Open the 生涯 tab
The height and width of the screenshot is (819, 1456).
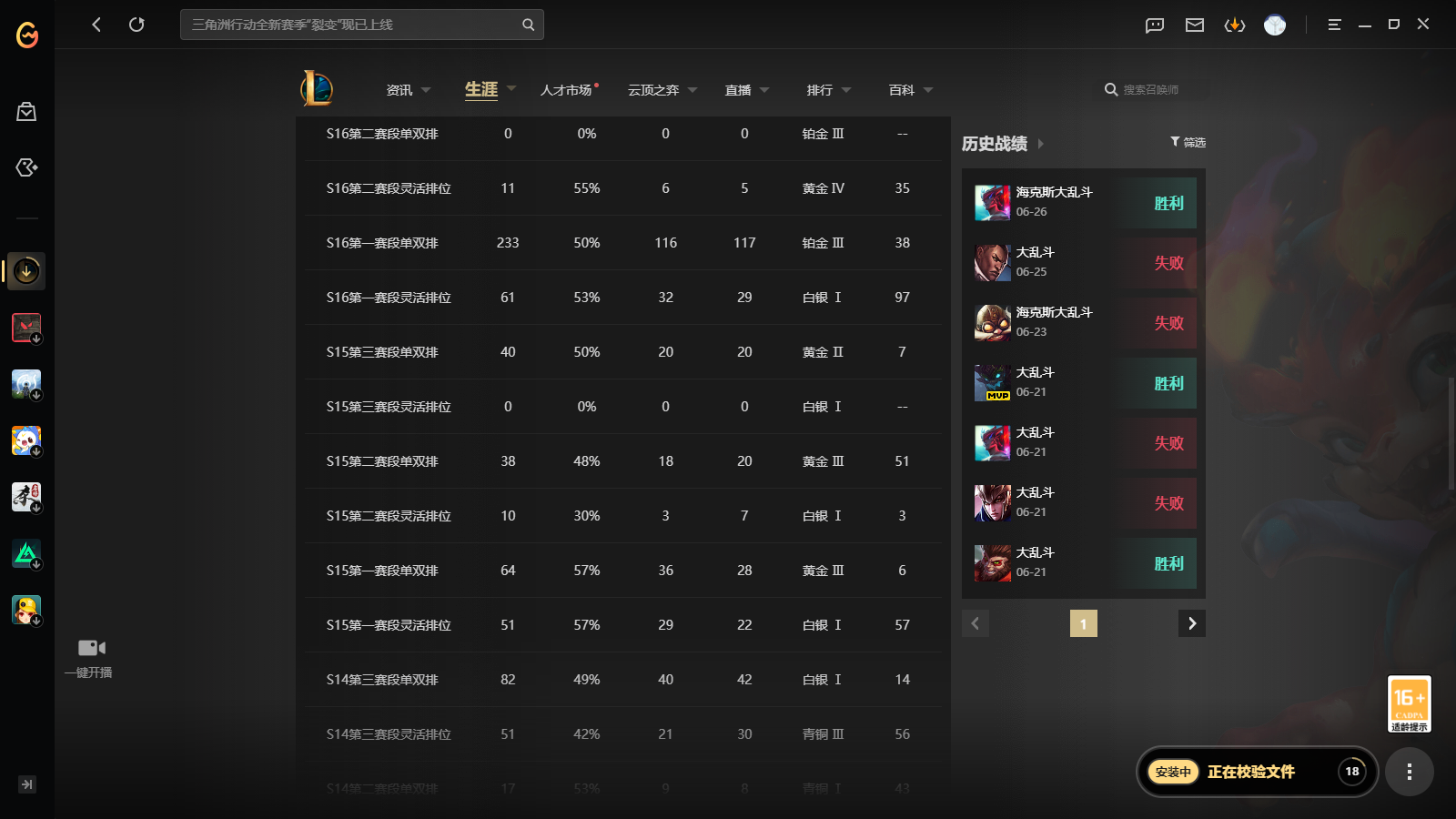[x=481, y=89]
